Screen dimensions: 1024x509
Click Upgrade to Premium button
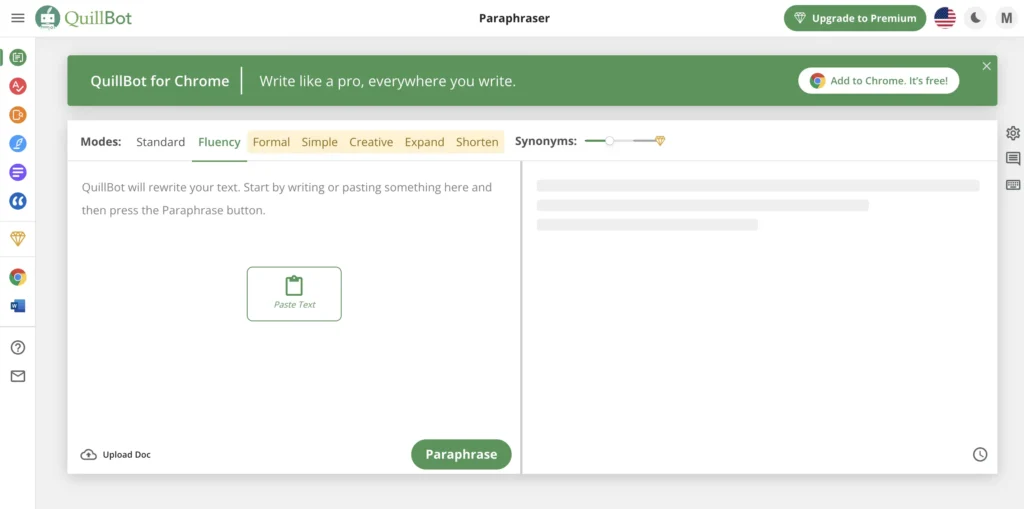coord(855,18)
